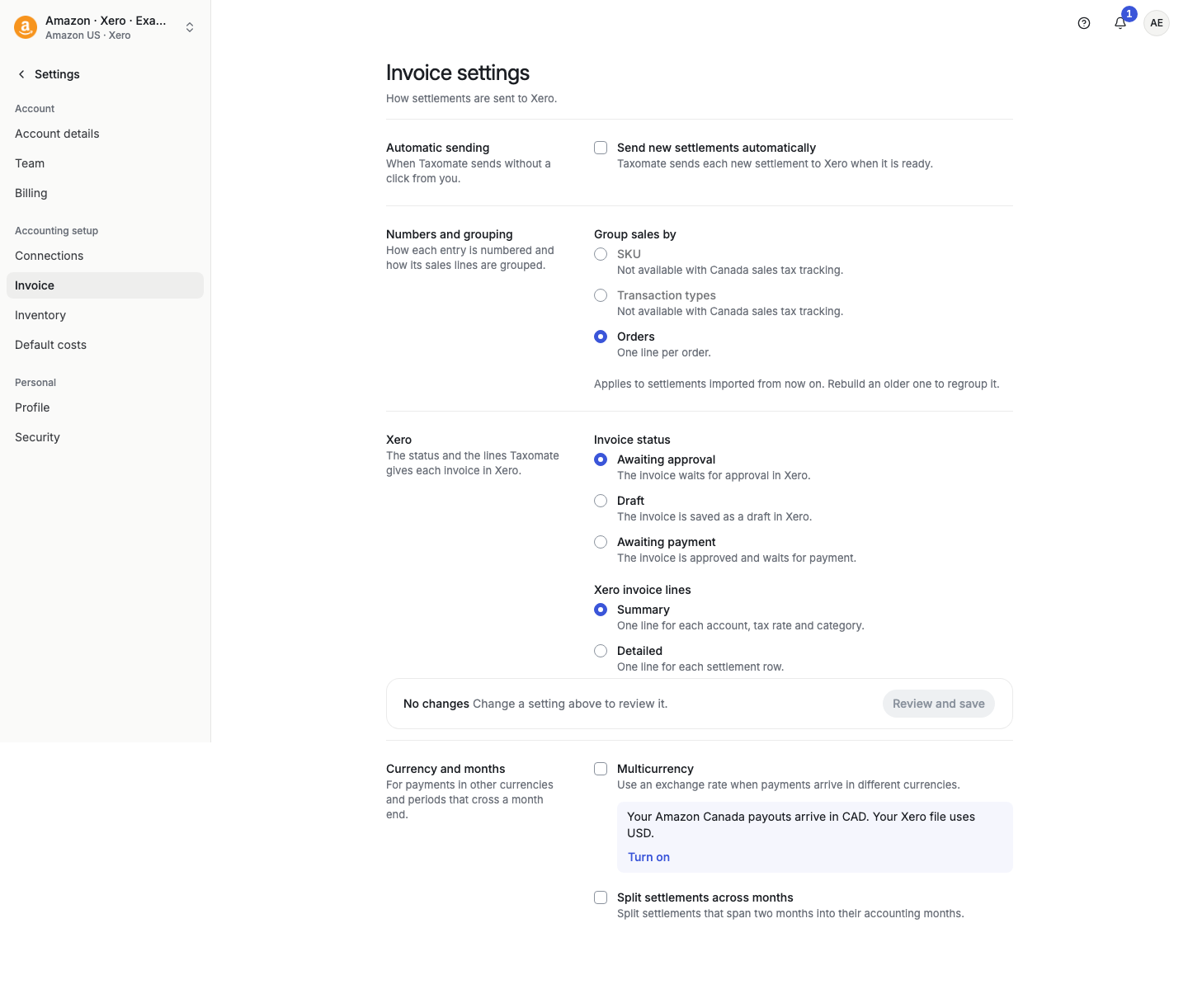Open Account details settings page
The width and height of the screenshot is (1188, 1008).
point(105,134)
